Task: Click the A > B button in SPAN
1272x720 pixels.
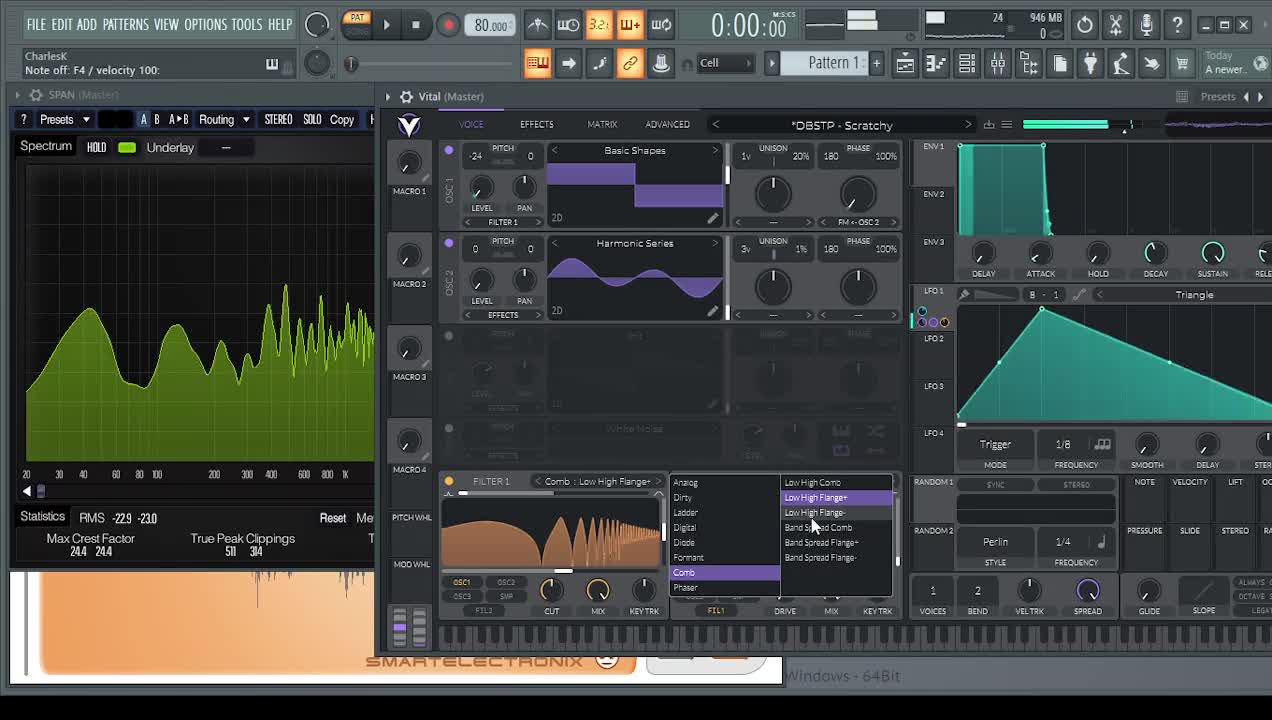Action: point(178,120)
